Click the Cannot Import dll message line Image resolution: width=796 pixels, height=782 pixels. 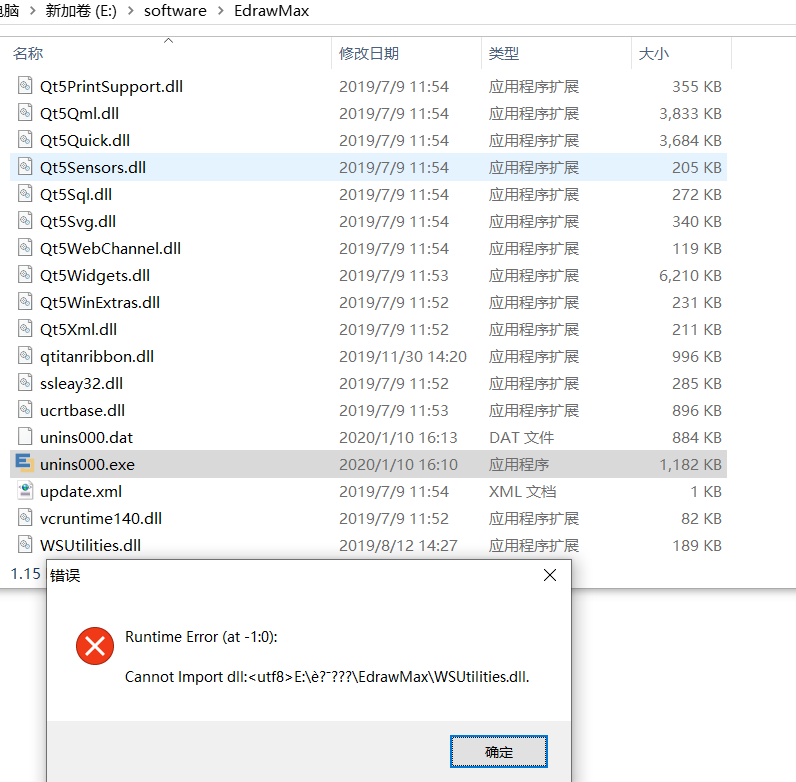327,677
